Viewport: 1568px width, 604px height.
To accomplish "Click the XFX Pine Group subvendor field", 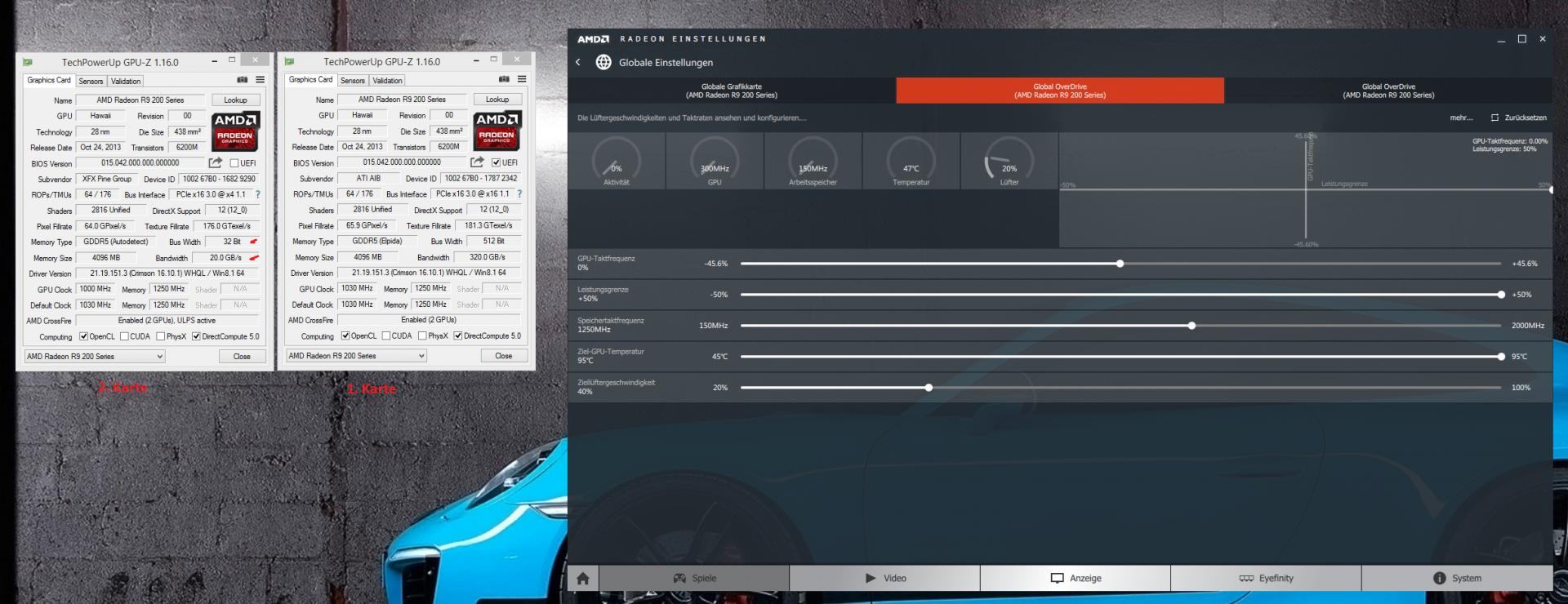I will coord(106,179).
